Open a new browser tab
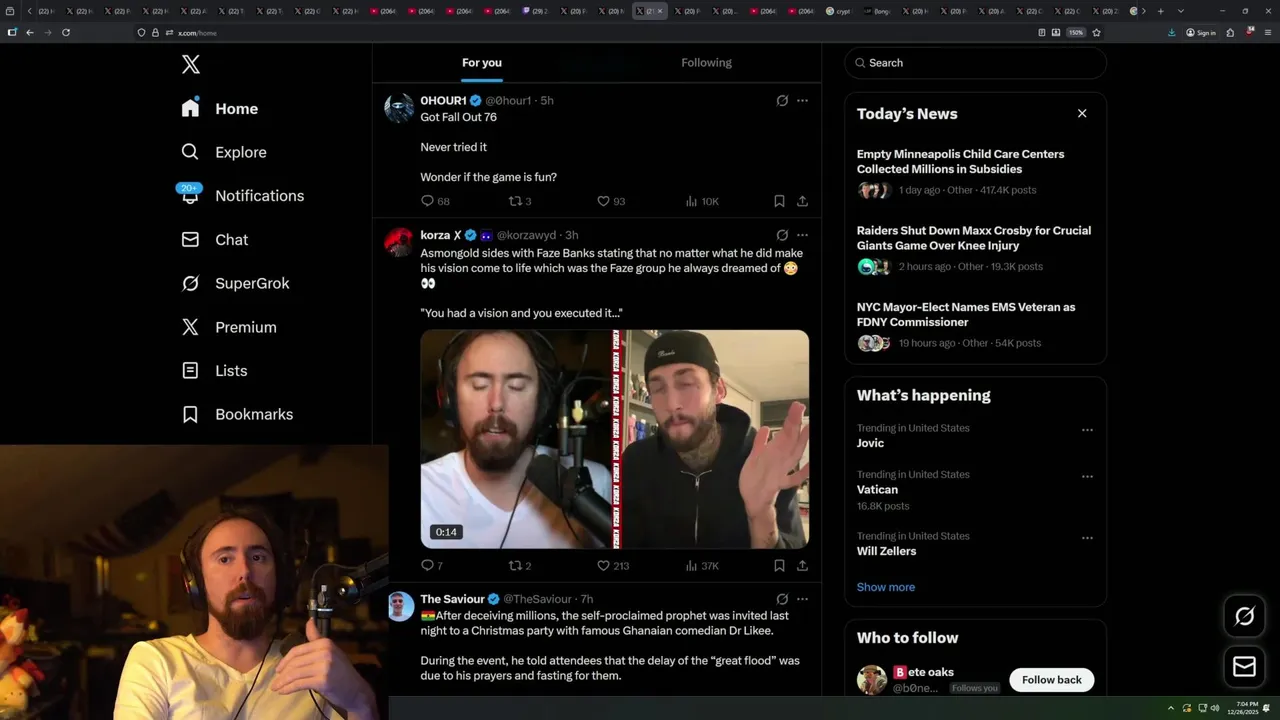This screenshot has width=1280, height=720. click(x=1160, y=11)
